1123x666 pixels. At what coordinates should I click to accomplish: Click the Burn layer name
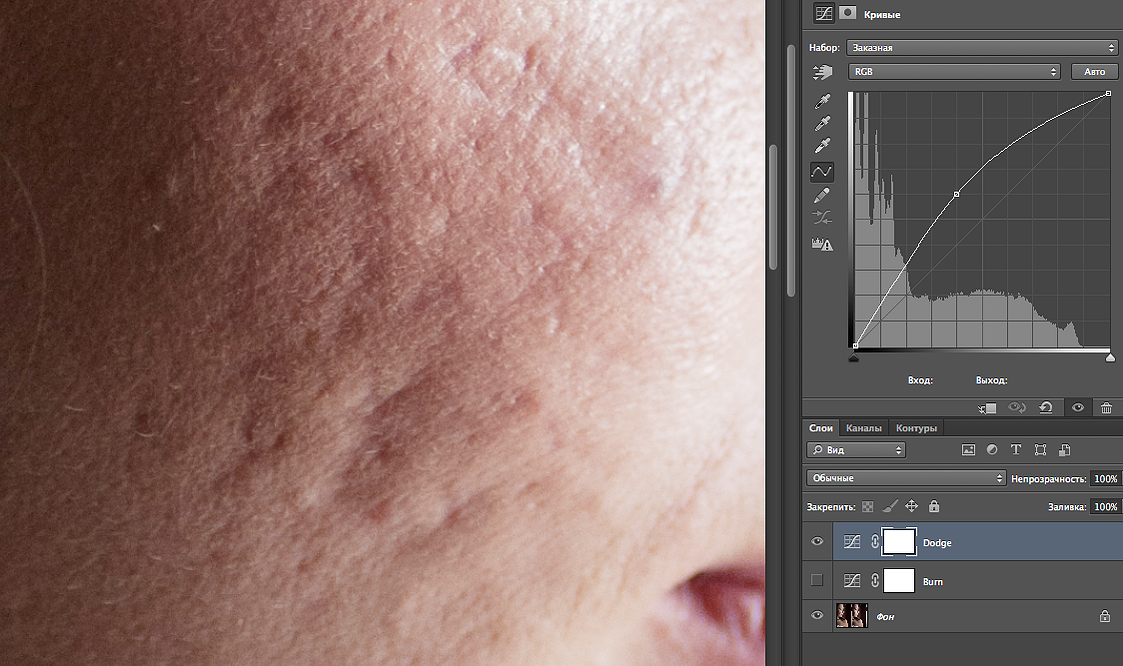point(932,581)
